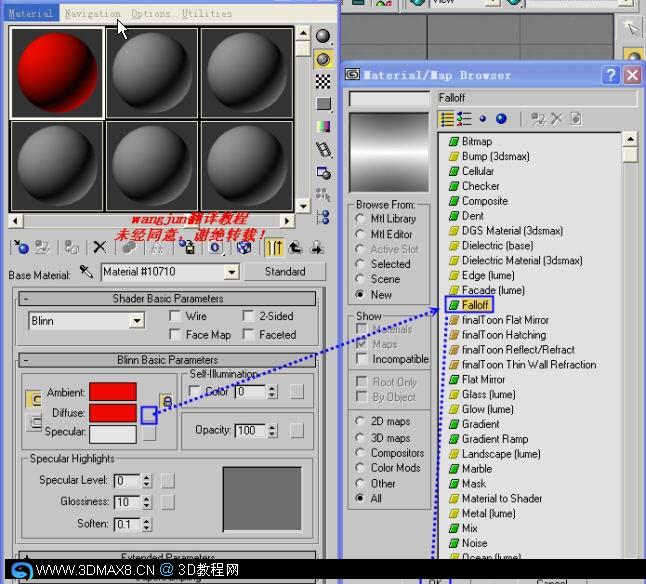Toggle the Backlight icon
The height and width of the screenshot is (584, 646).
323,59
